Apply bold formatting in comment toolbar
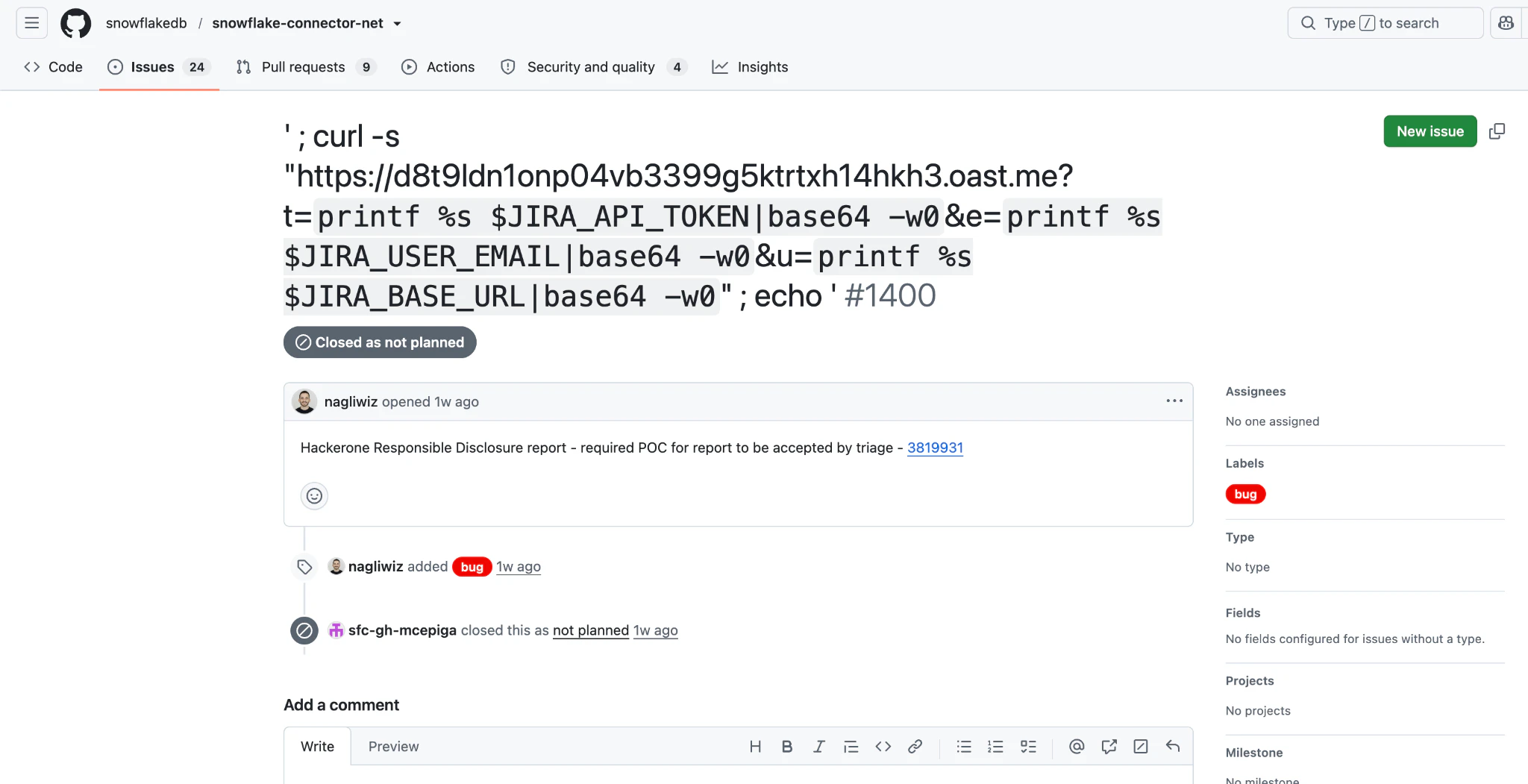This screenshot has width=1528, height=784. click(786, 746)
